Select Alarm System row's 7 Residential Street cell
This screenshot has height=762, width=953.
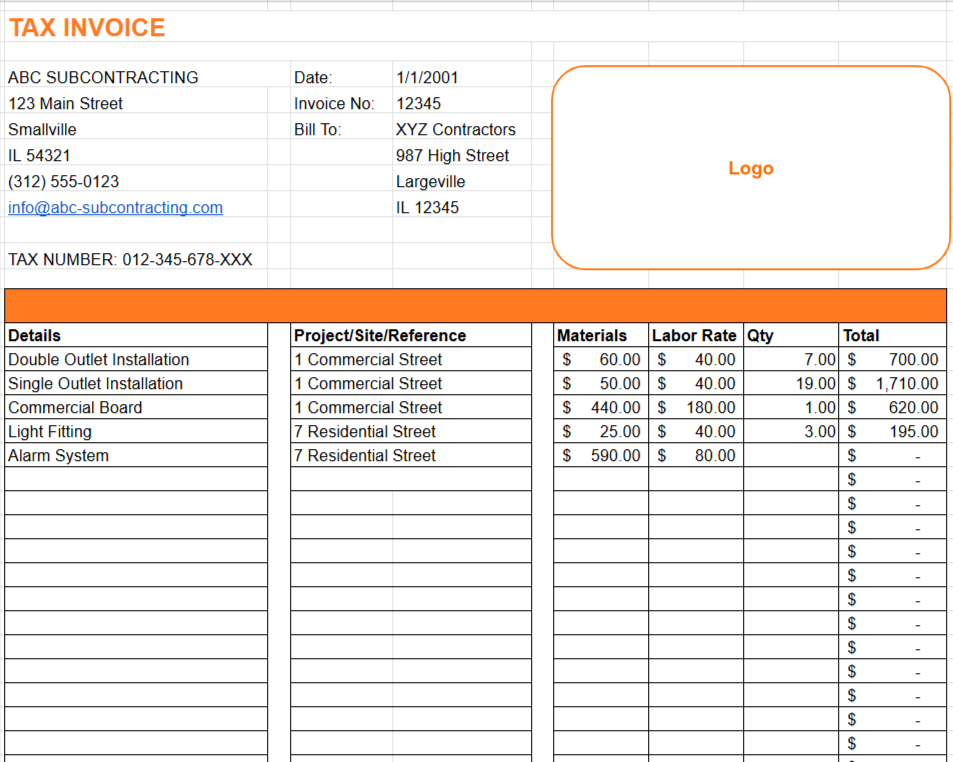click(x=411, y=455)
